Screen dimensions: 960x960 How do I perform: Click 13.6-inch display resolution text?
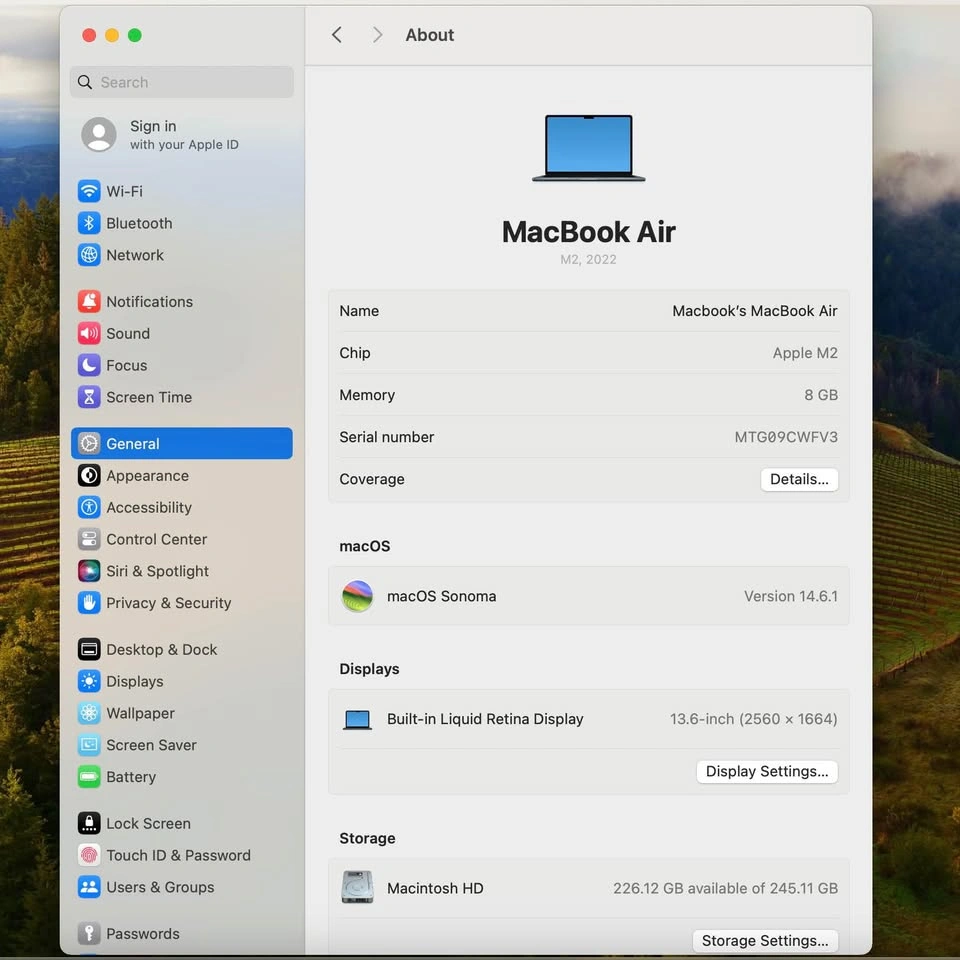click(753, 719)
